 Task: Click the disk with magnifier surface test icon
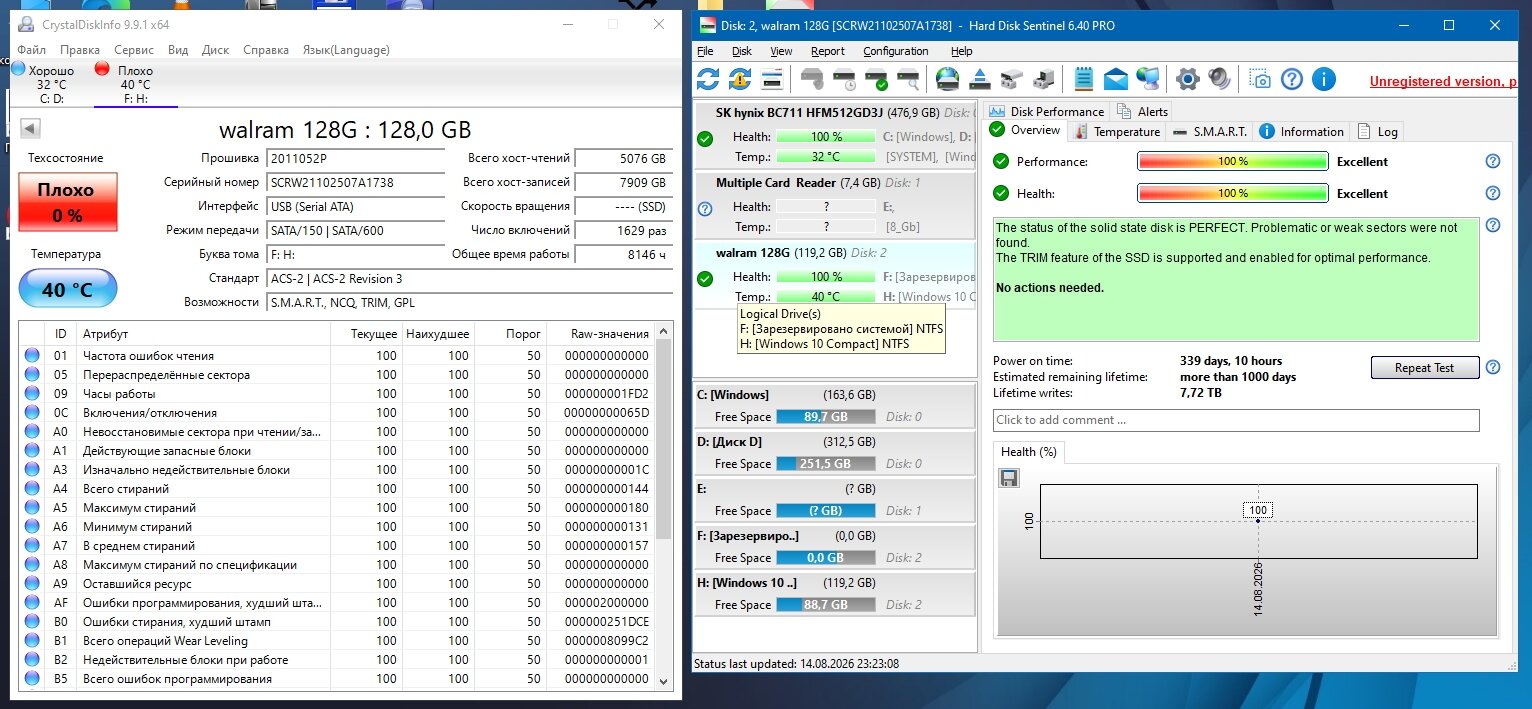pyautogui.click(x=908, y=79)
